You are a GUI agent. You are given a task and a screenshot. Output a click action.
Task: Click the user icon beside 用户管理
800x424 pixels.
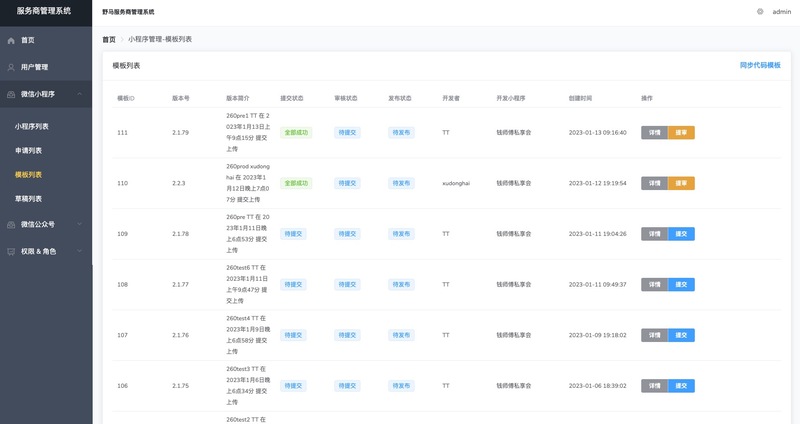click(11, 67)
